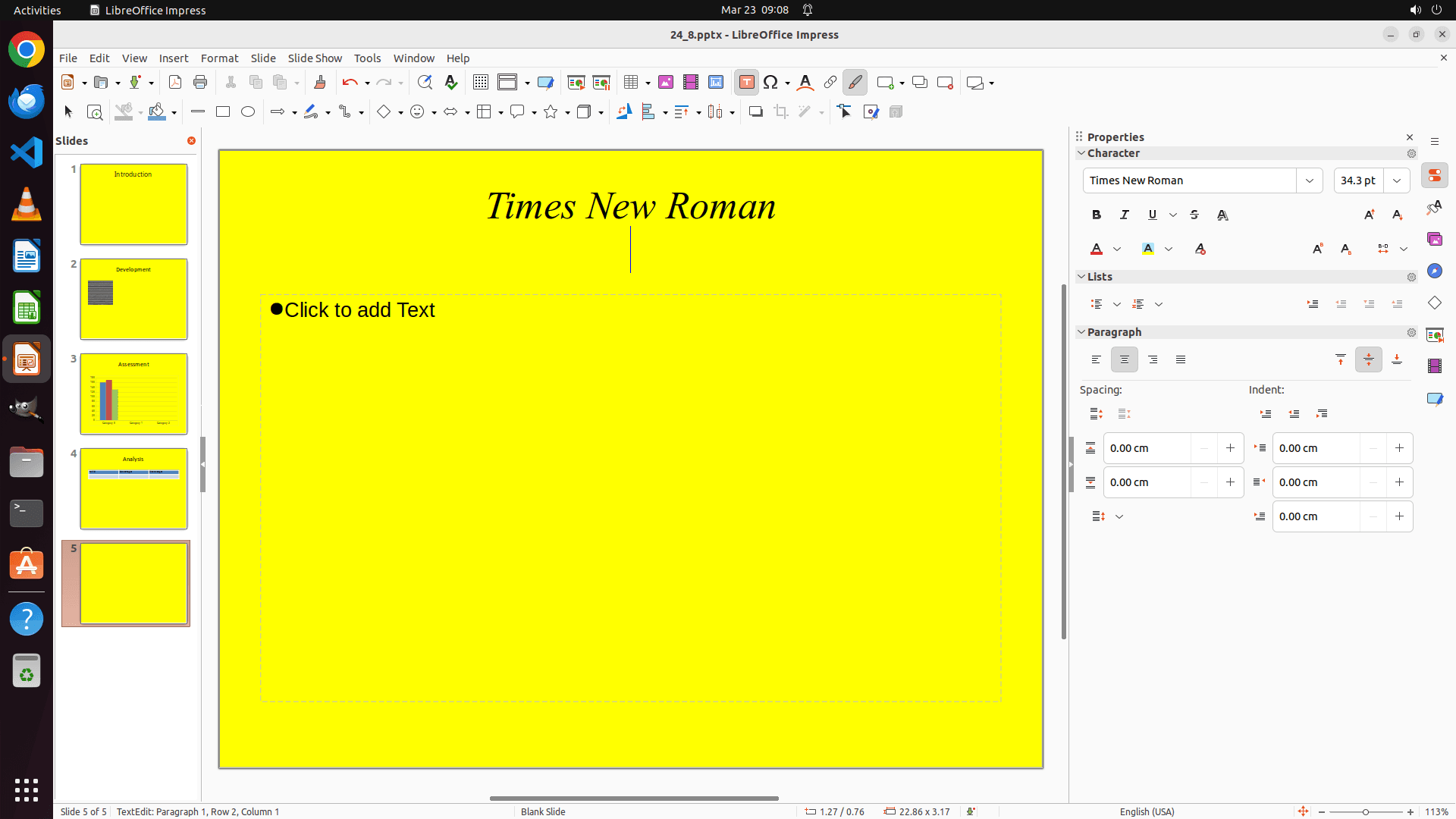Click the Export as PDF icon

[175, 83]
